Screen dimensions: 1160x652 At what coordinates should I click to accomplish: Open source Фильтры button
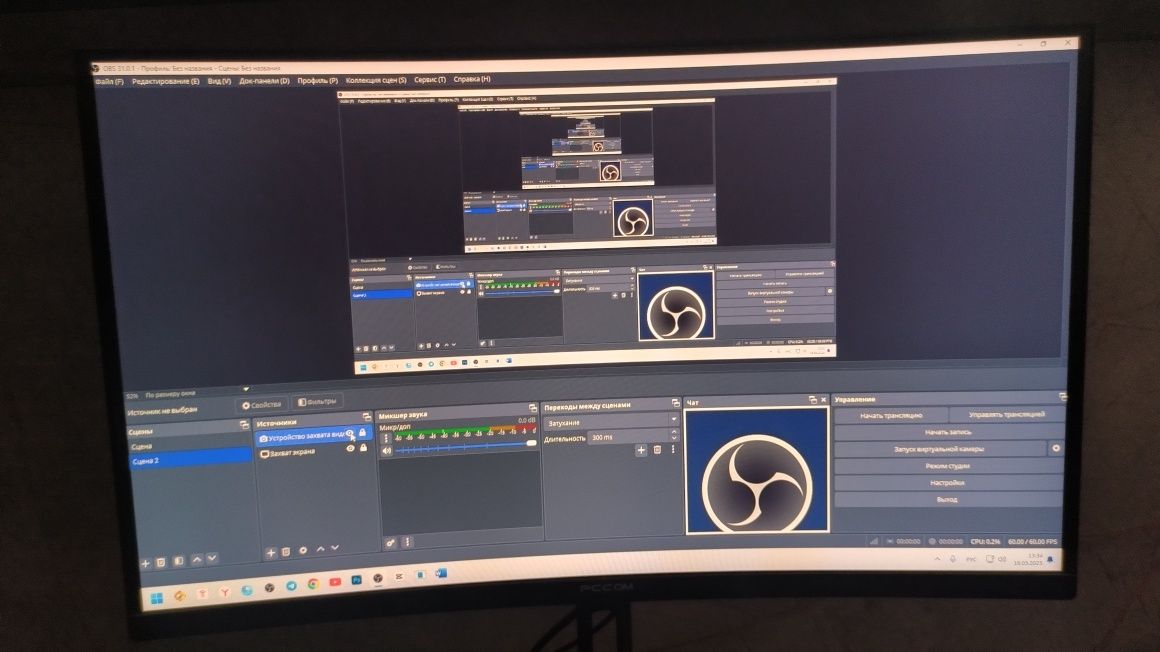317,402
